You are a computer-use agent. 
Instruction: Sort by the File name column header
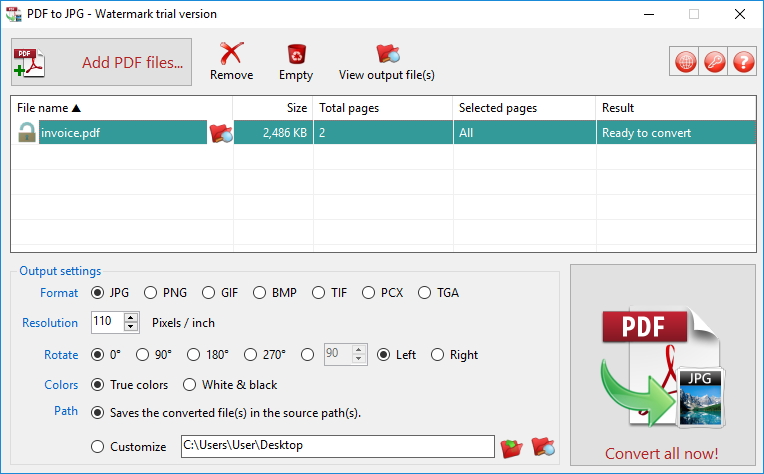click(x=121, y=108)
